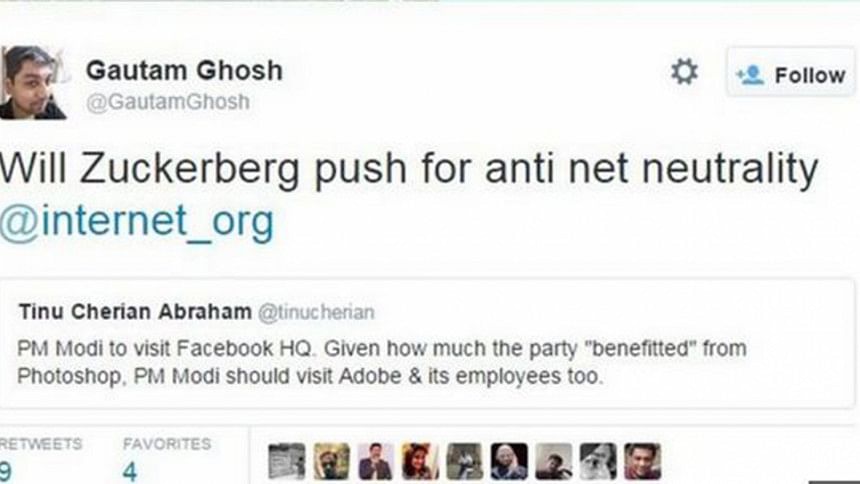Open the third retweeter avatar
Screen dimensions: 860x484
point(375,462)
